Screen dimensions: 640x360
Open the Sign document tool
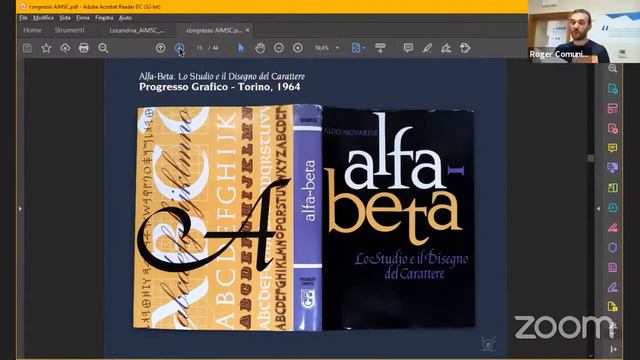point(446,48)
